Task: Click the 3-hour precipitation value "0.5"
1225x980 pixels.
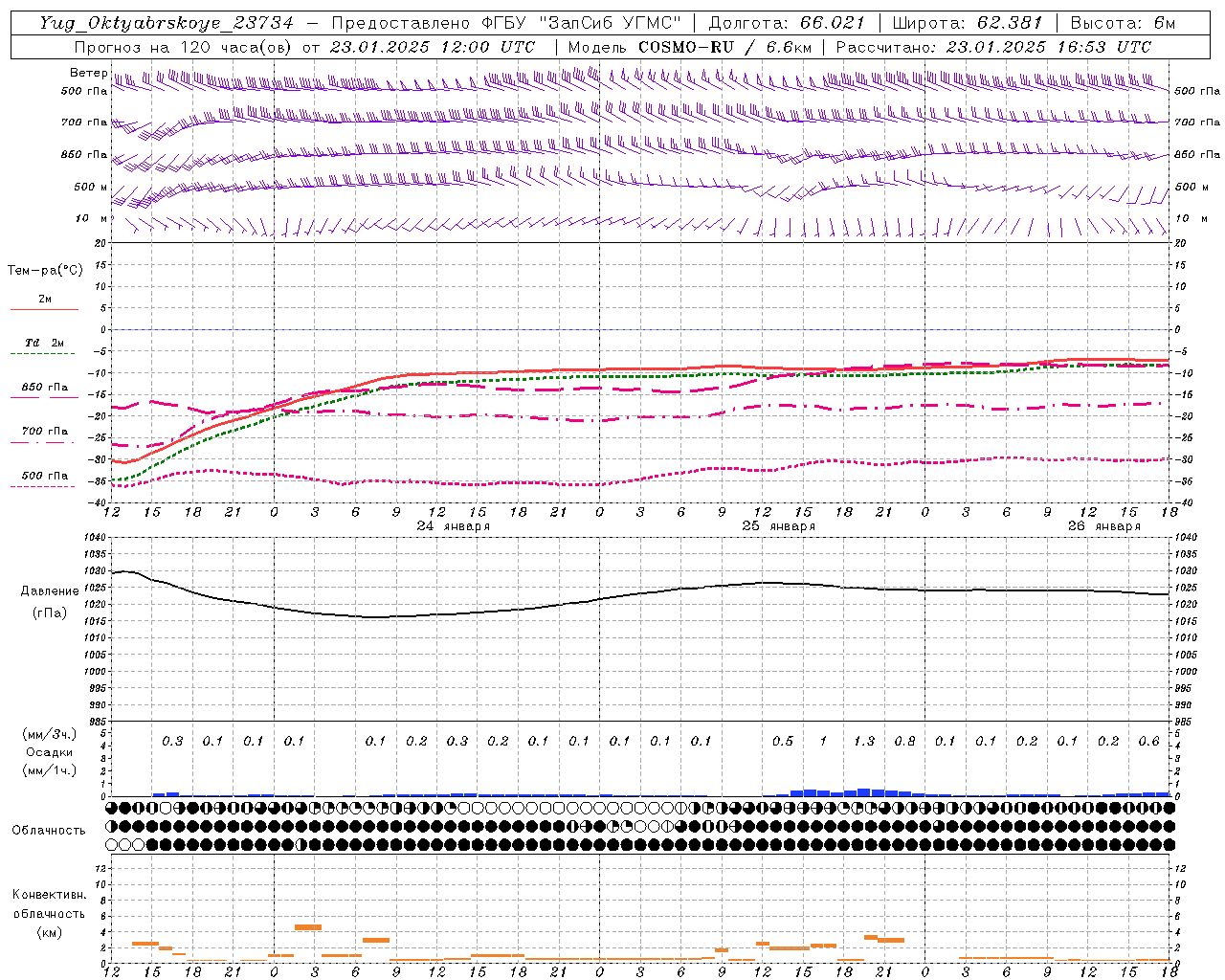Action: (783, 741)
